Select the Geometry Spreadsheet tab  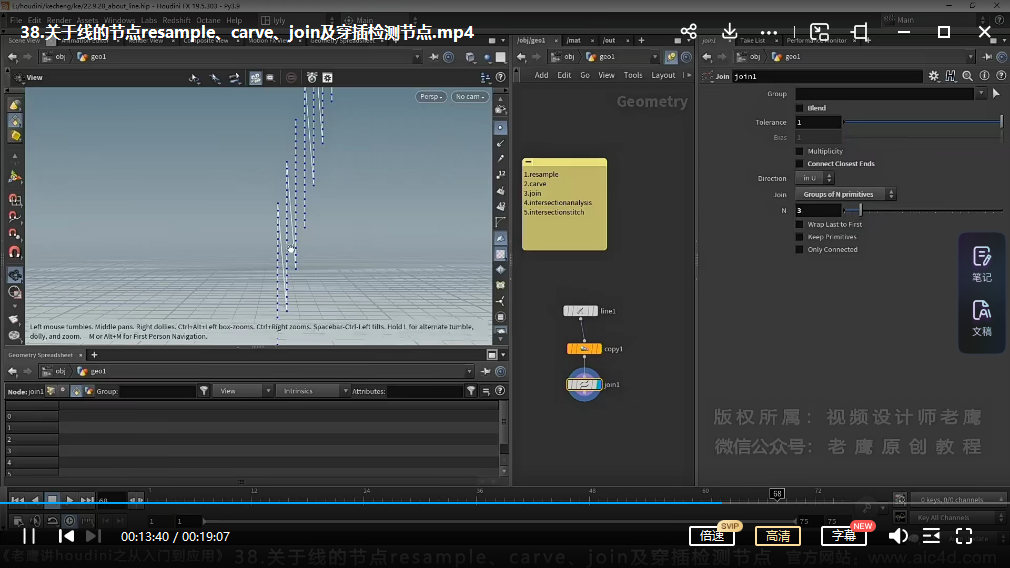point(40,355)
